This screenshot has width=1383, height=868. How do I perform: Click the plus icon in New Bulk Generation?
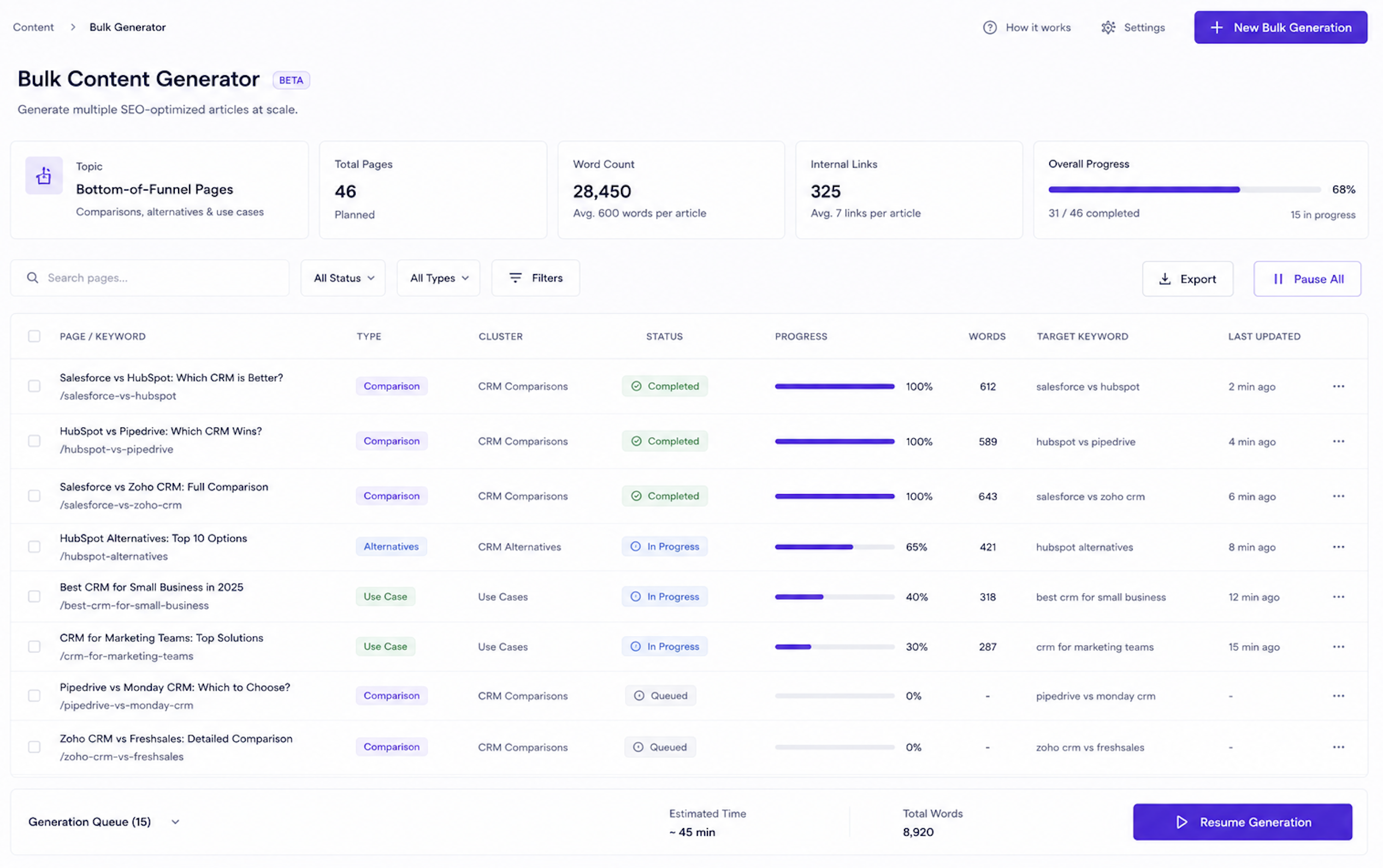tap(1216, 27)
